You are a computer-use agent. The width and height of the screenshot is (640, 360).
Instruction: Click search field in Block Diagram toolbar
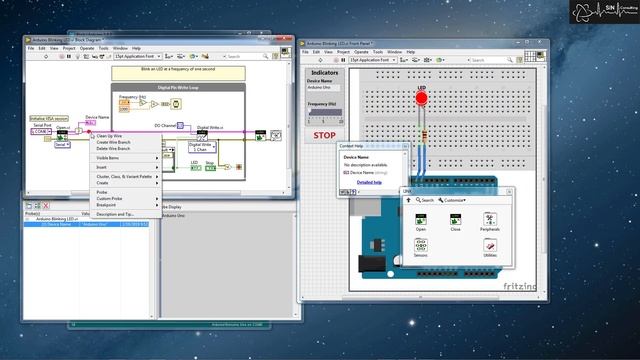point(246,56)
